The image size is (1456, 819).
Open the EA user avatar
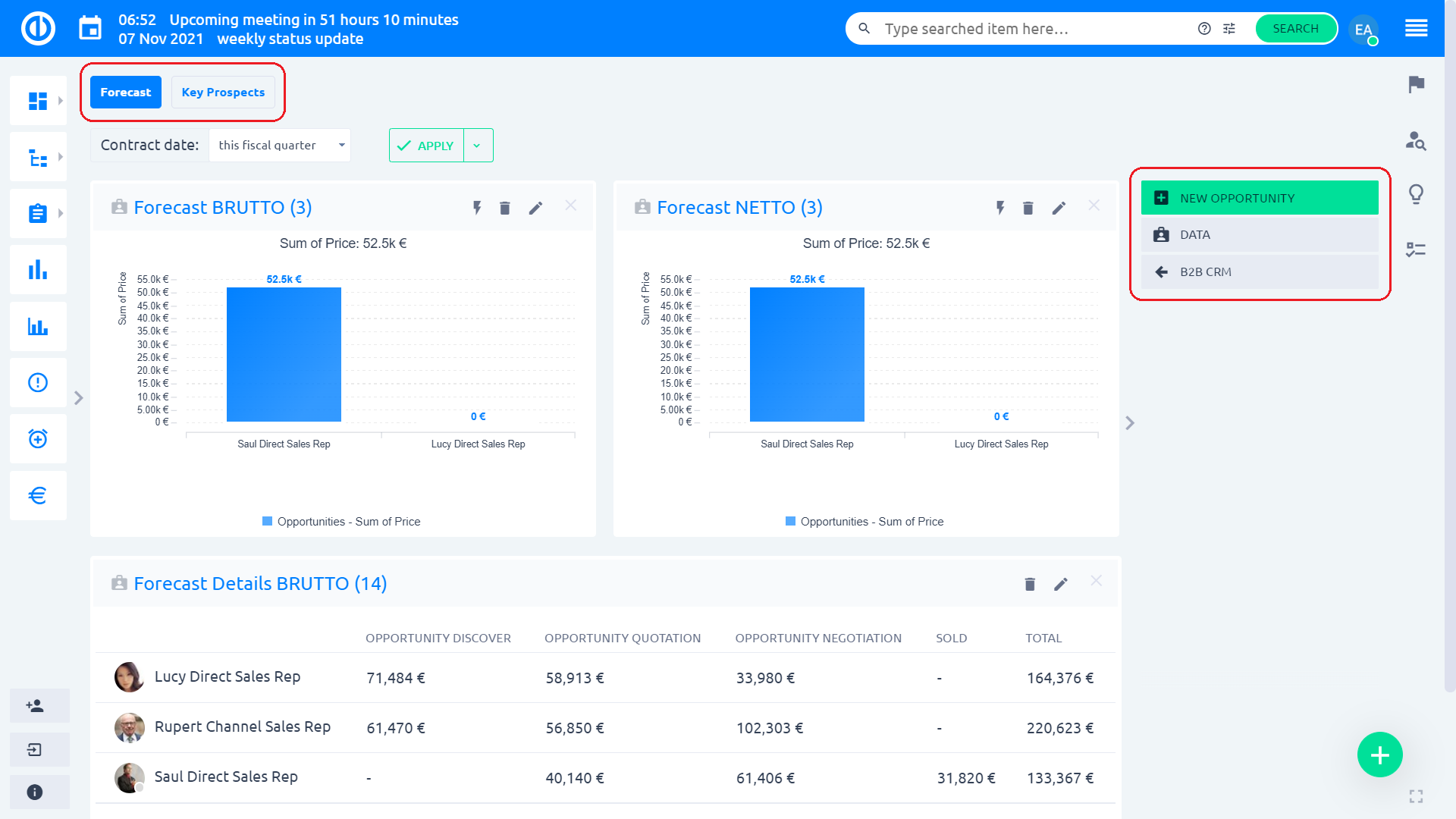pyautogui.click(x=1363, y=30)
